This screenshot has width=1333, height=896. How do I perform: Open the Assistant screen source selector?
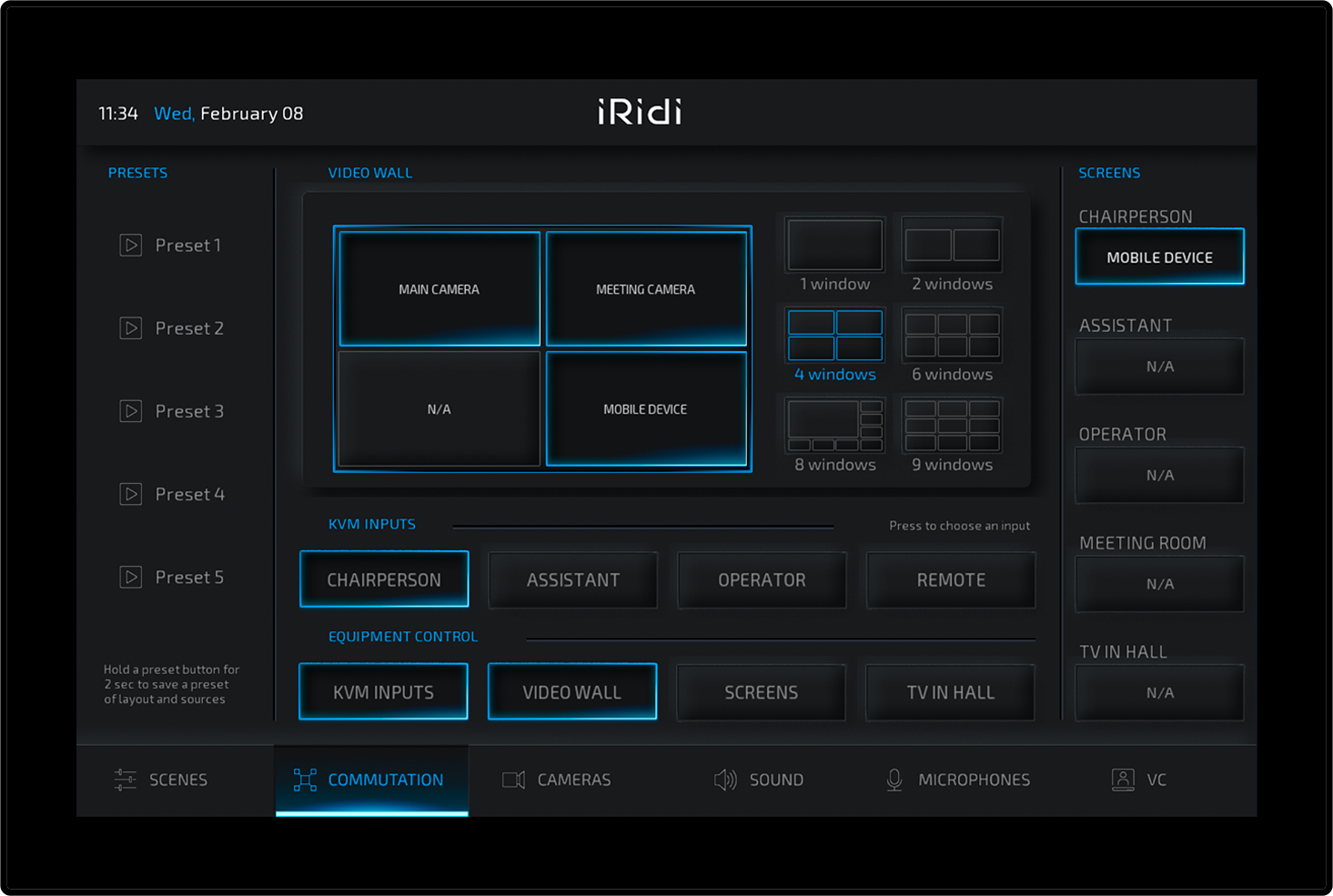coord(1159,367)
